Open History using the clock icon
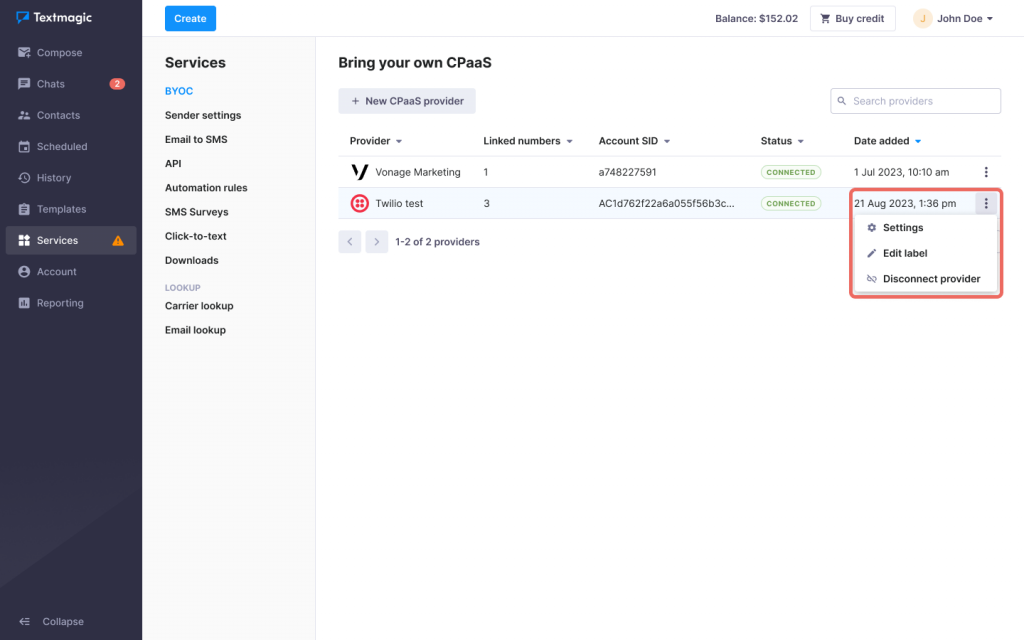Screen dimensions: 1024x640 (x=24, y=178)
